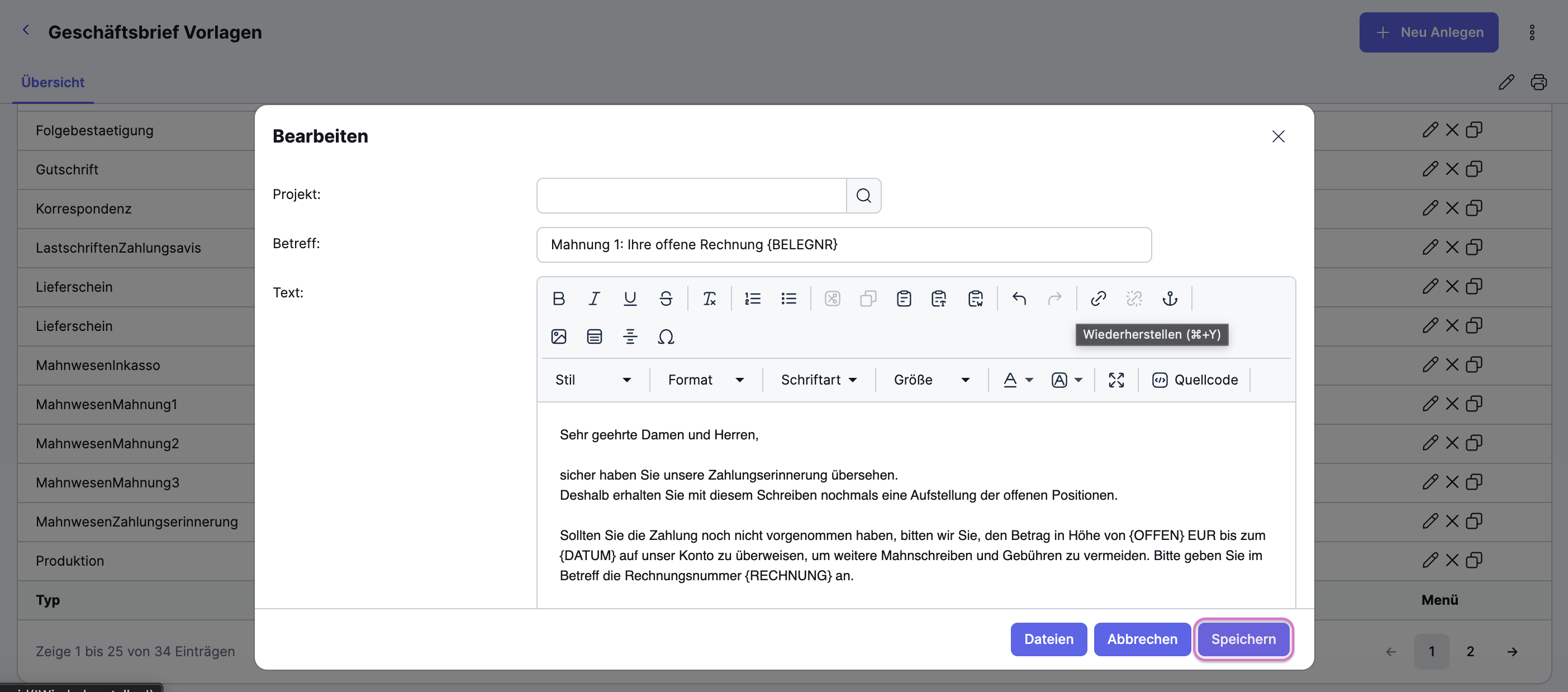Save changes with Speichern
The image size is (1568, 692).
pyautogui.click(x=1243, y=639)
